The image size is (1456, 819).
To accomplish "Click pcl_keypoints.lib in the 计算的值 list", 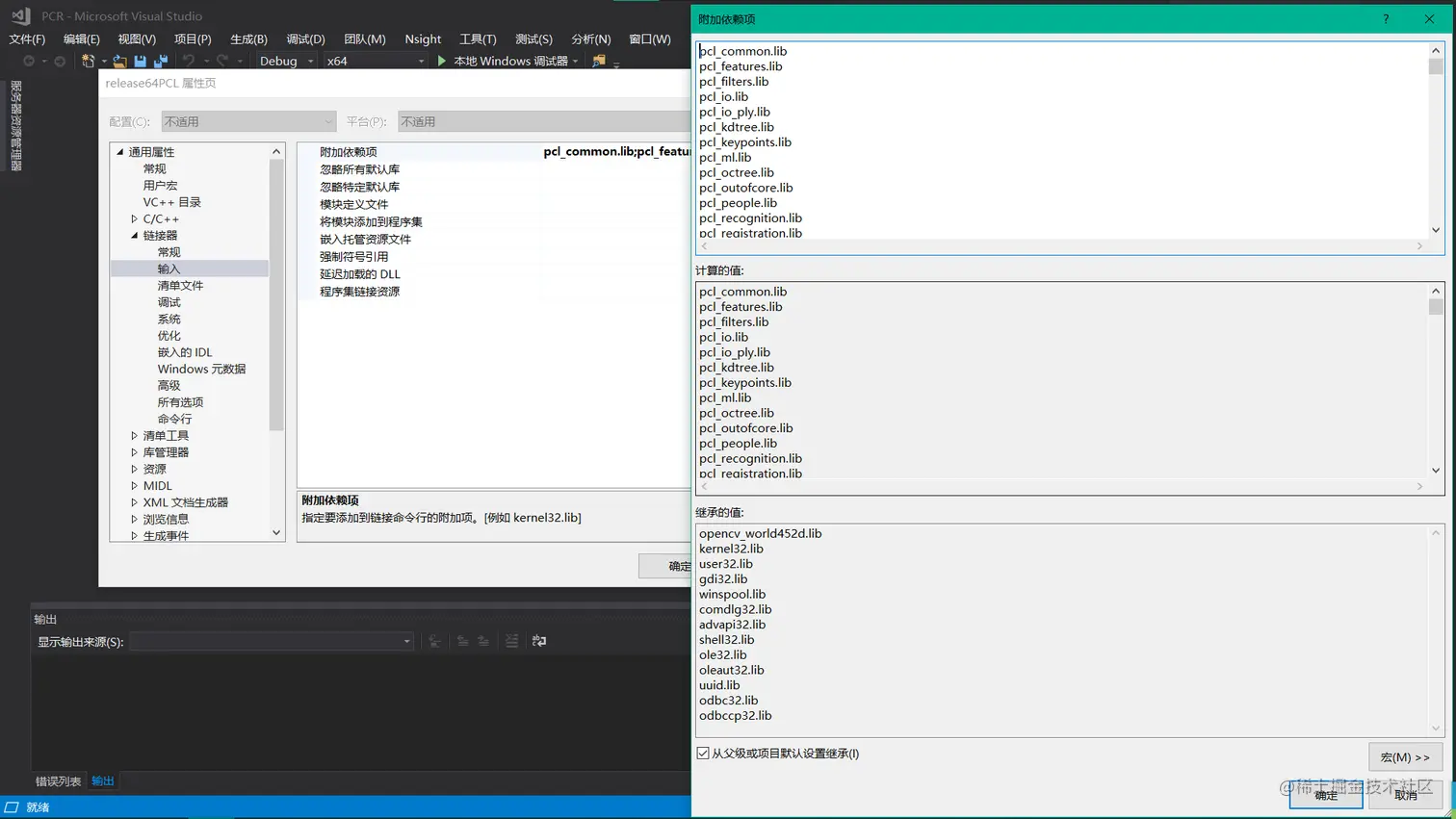I will click(x=744, y=382).
